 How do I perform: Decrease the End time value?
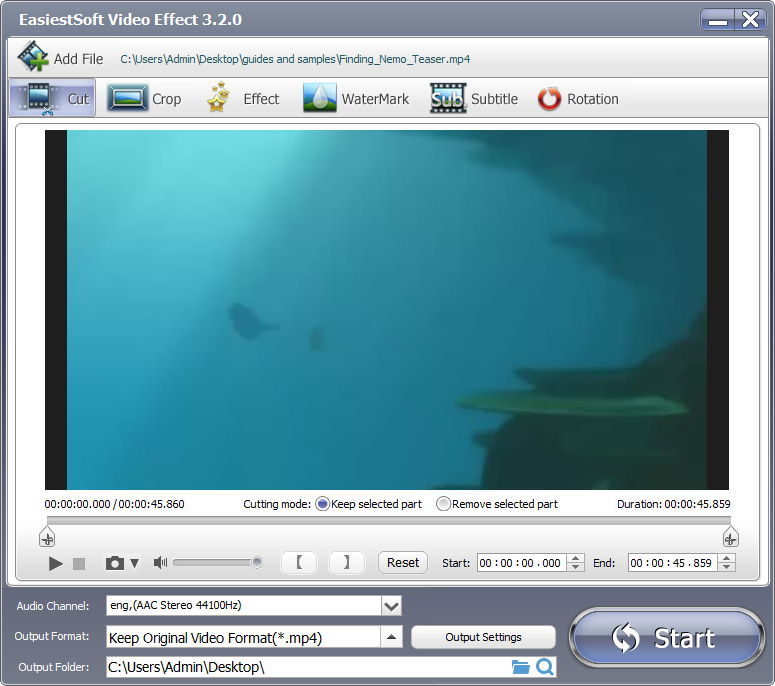pyautogui.click(x=726, y=567)
